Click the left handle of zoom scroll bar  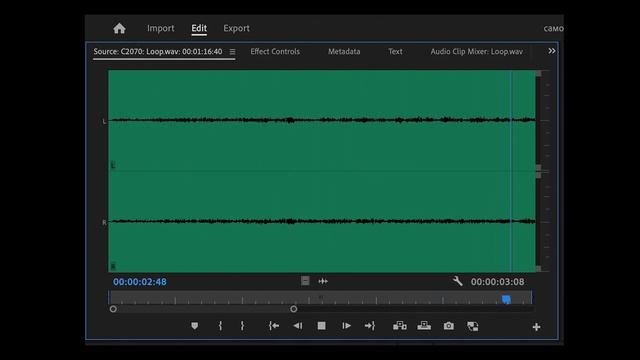tap(113, 309)
